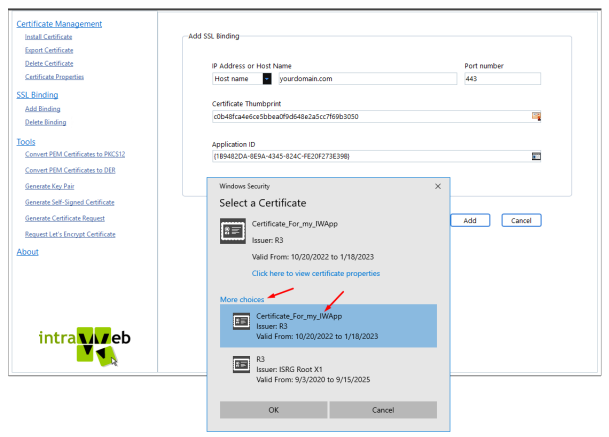
Task: Click view certificate properties link
Action: pyautogui.click(x=316, y=273)
